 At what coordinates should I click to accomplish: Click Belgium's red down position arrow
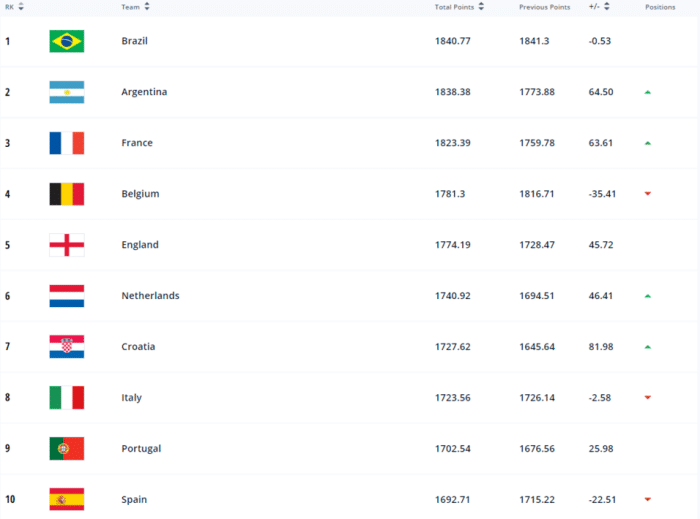coord(648,194)
